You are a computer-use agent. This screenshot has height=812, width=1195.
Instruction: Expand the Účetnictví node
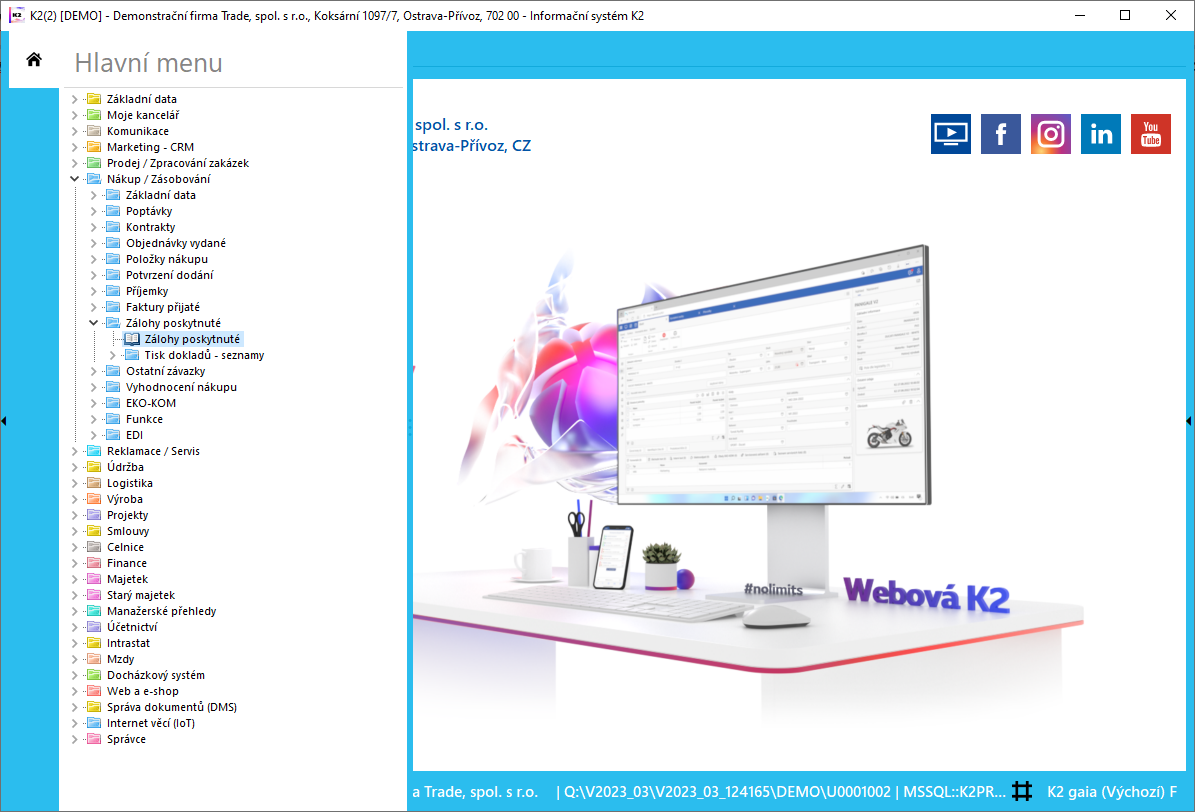point(75,627)
